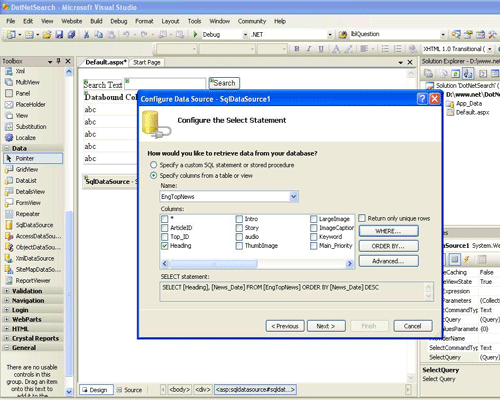Click the Advanced... button

388,261
